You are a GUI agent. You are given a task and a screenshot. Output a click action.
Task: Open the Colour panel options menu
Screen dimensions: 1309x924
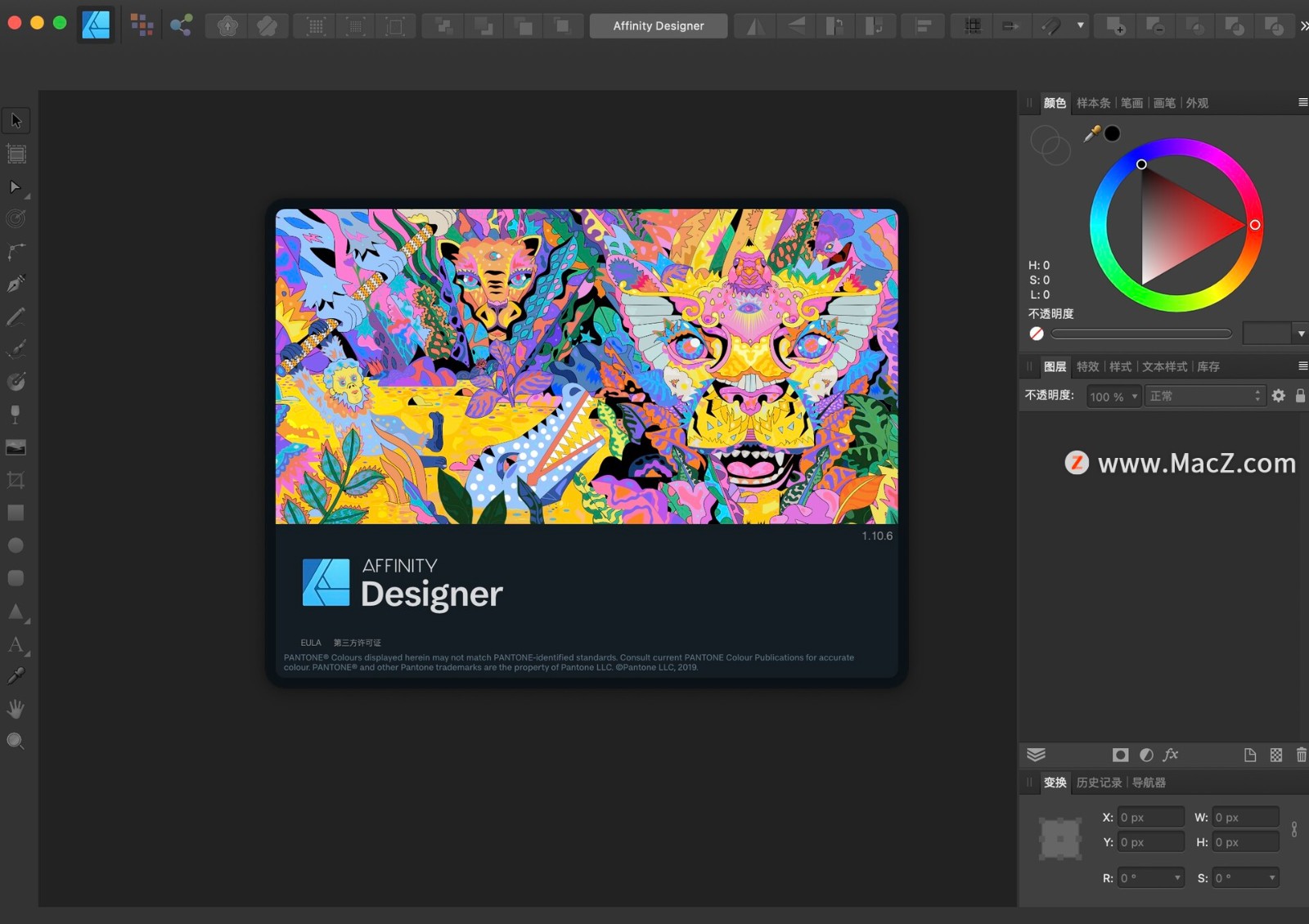(1302, 102)
